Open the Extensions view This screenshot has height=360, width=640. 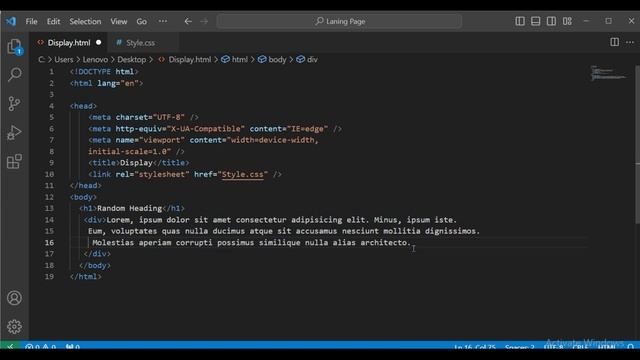tap(15, 161)
